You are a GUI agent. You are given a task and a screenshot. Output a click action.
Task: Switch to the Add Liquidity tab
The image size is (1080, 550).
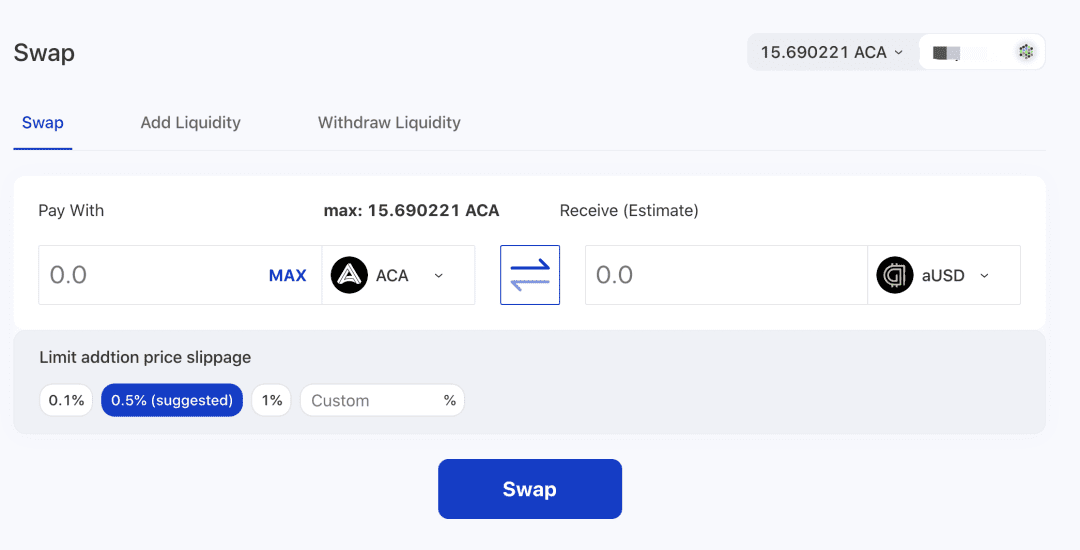tap(191, 123)
